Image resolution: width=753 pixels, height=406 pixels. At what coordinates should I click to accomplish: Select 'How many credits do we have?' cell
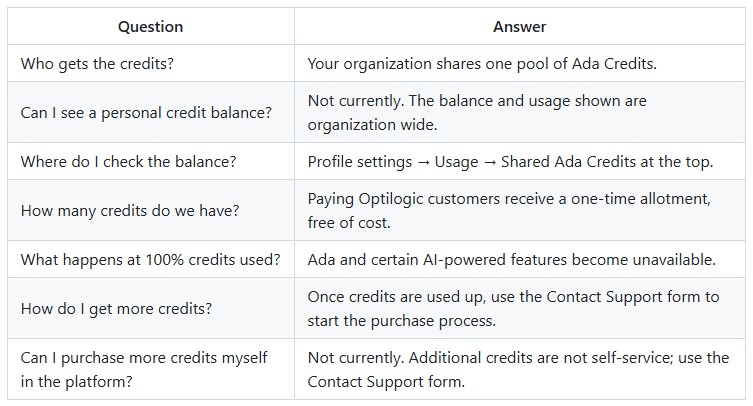click(130, 210)
